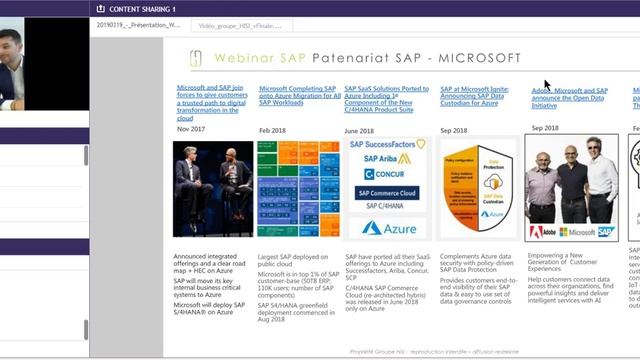Click the slide title 'Patenariat SAP - MICROSOFT'
The height and width of the screenshot is (360, 640).
click(416, 58)
